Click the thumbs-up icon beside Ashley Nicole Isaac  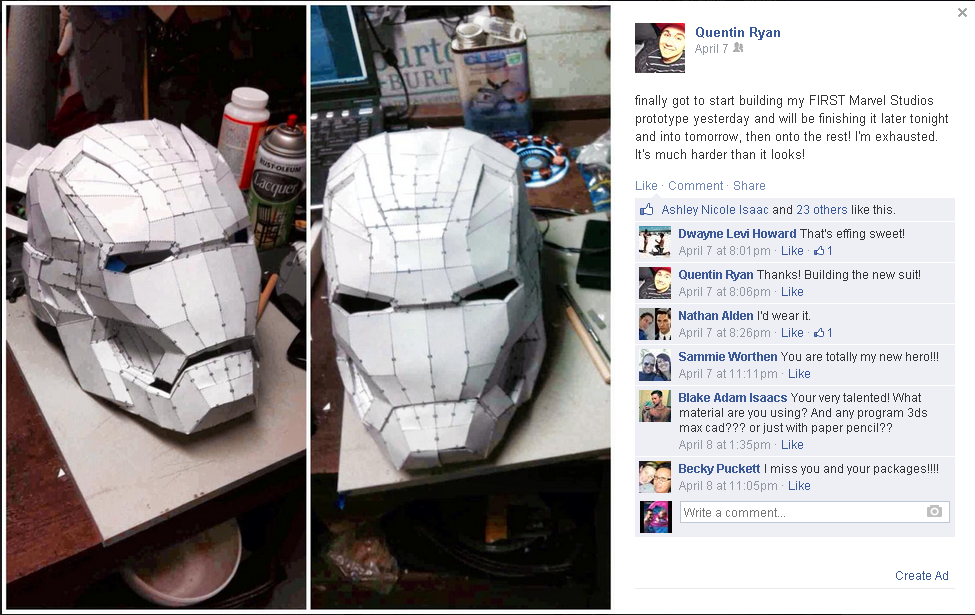click(647, 210)
